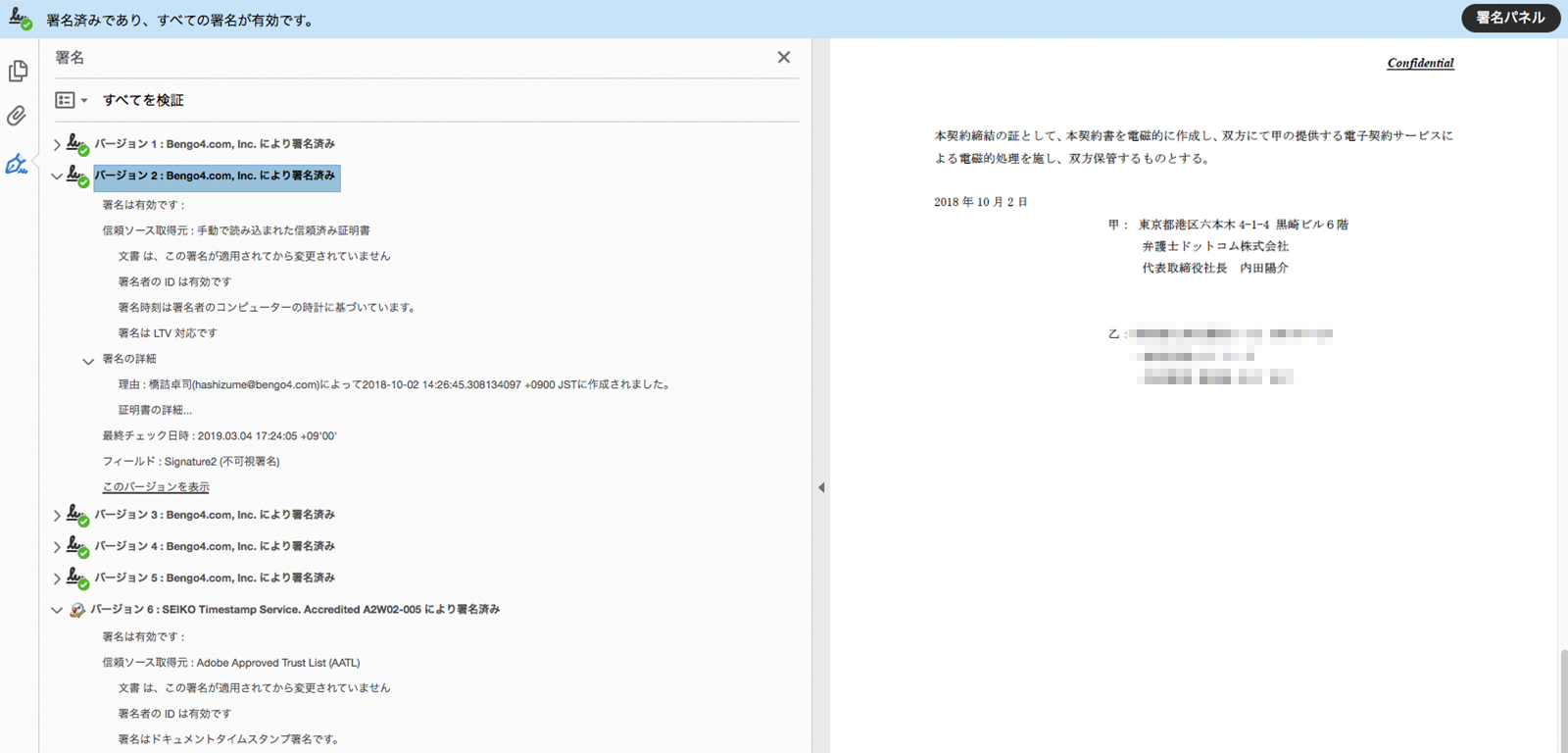Open attachments paperclip sidebar icon
1568x753 pixels.
tap(17, 117)
